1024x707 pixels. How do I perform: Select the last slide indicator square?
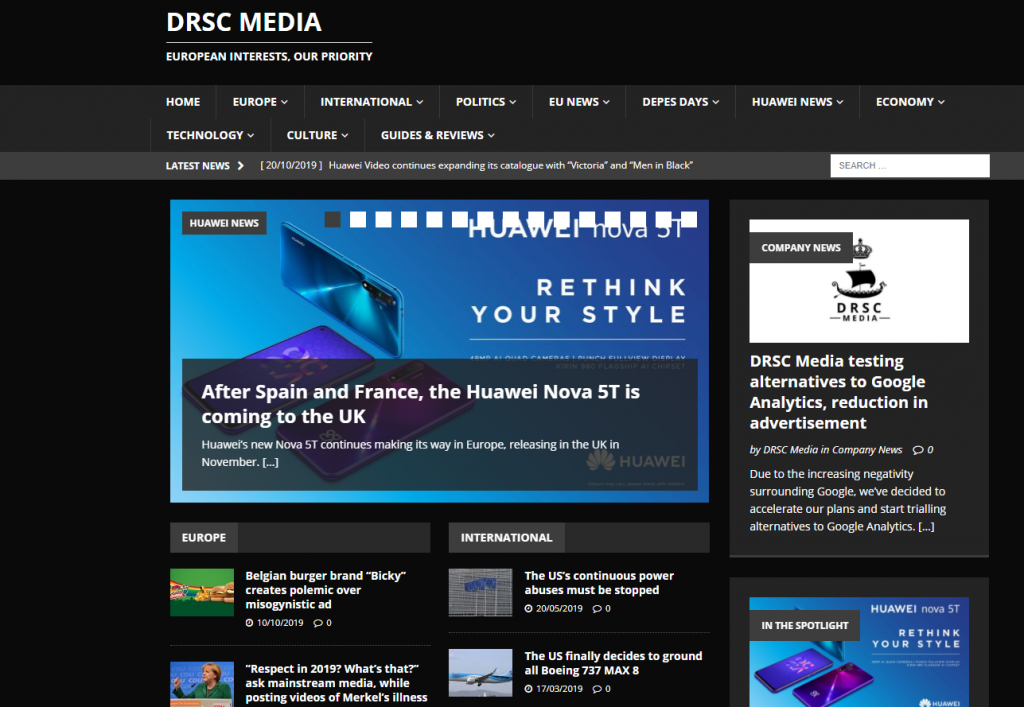[689, 219]
